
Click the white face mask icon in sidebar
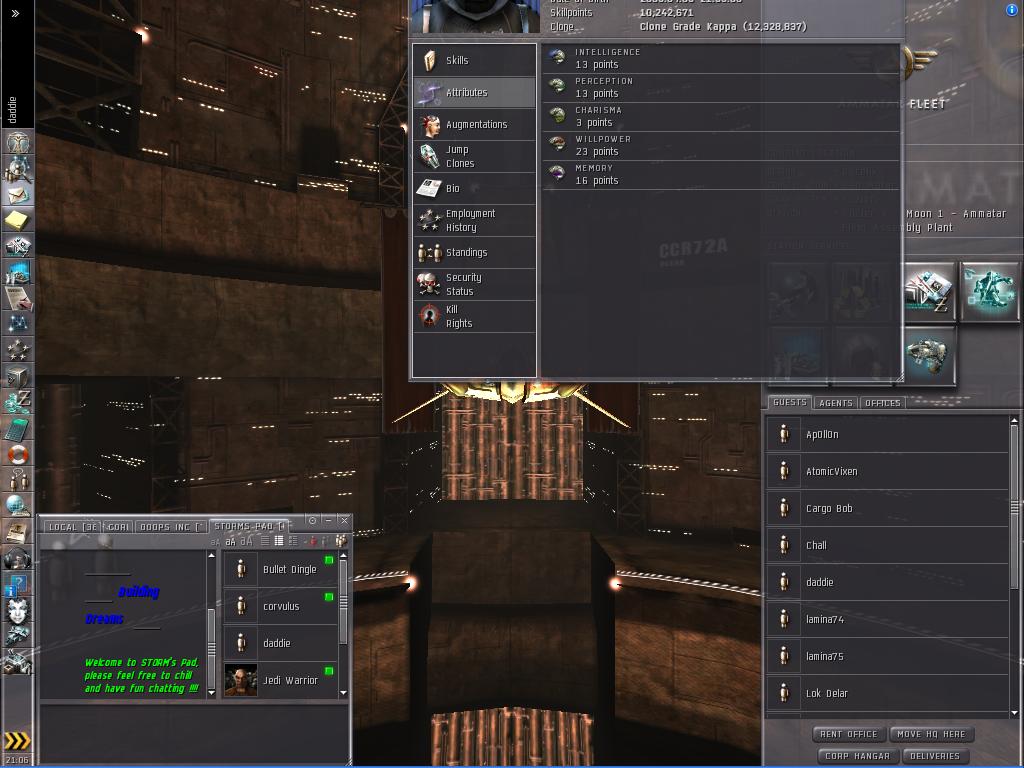[x=18, y=611]
